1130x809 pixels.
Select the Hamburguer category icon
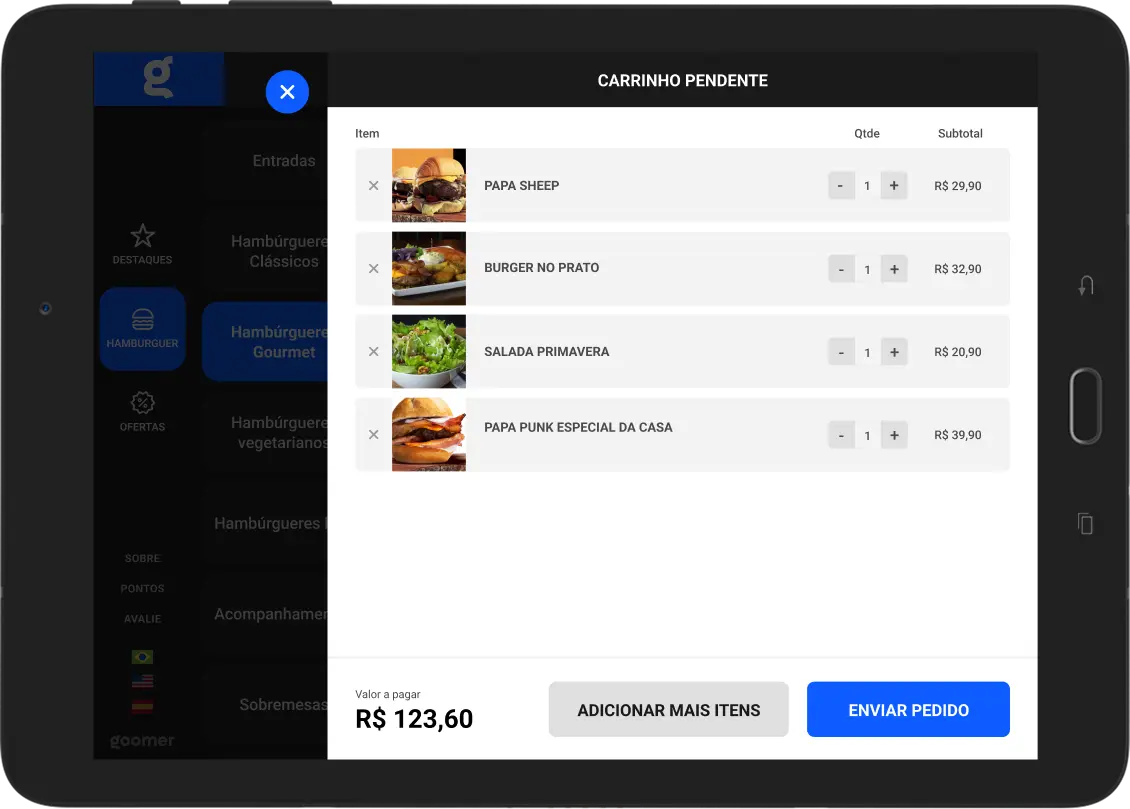click(142, 328)
